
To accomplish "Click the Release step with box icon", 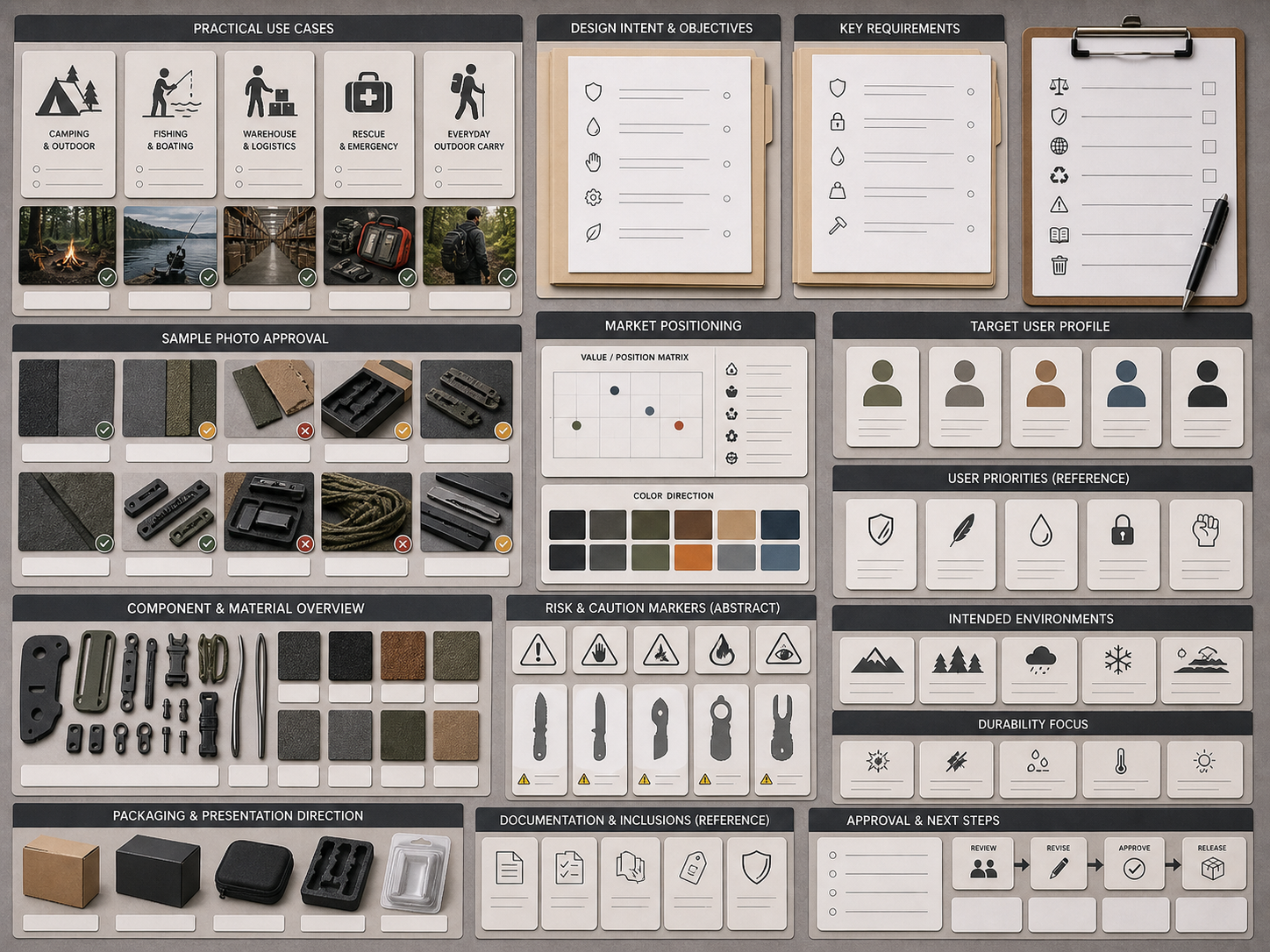I will 1212,863.
